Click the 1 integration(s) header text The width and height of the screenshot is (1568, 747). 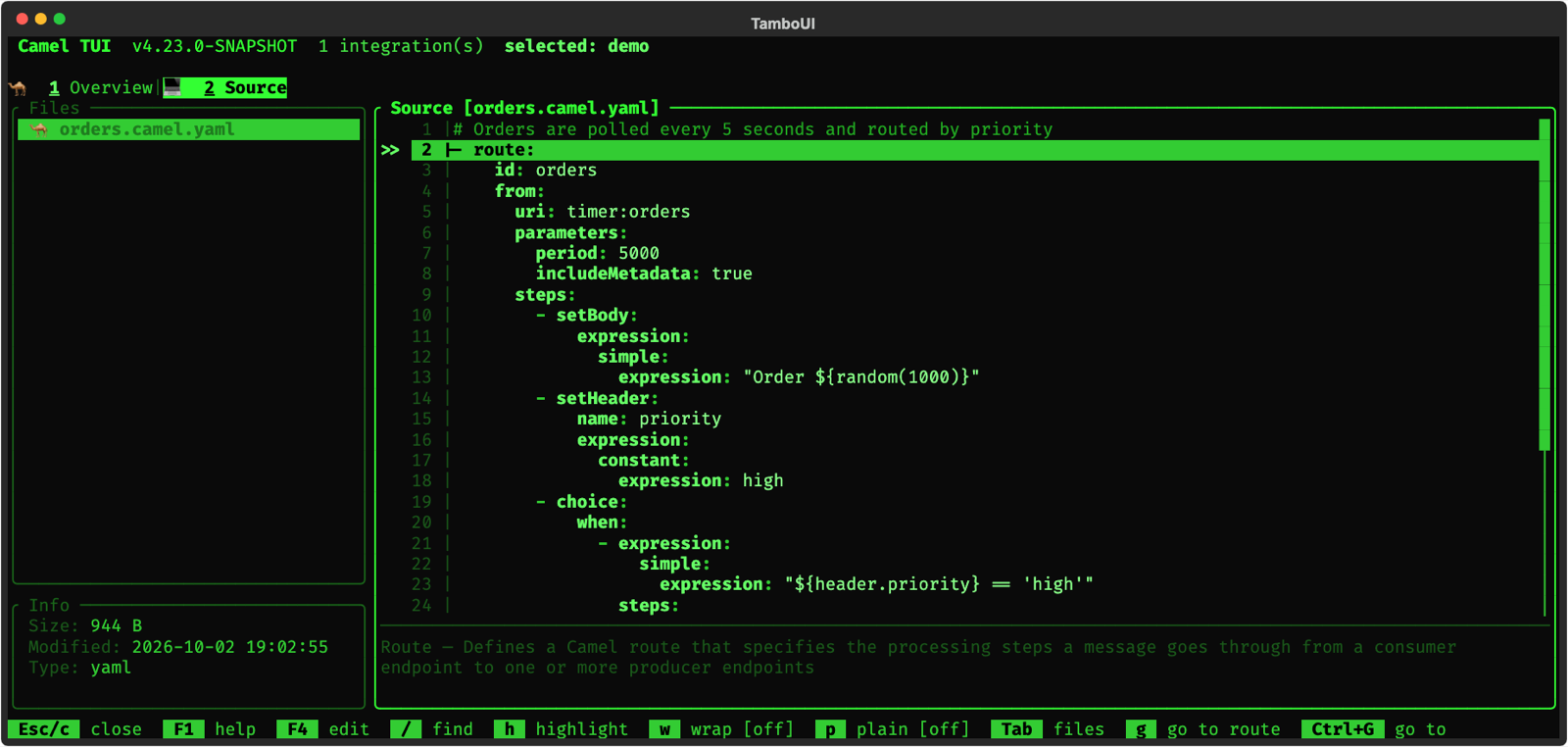(401, 46)
